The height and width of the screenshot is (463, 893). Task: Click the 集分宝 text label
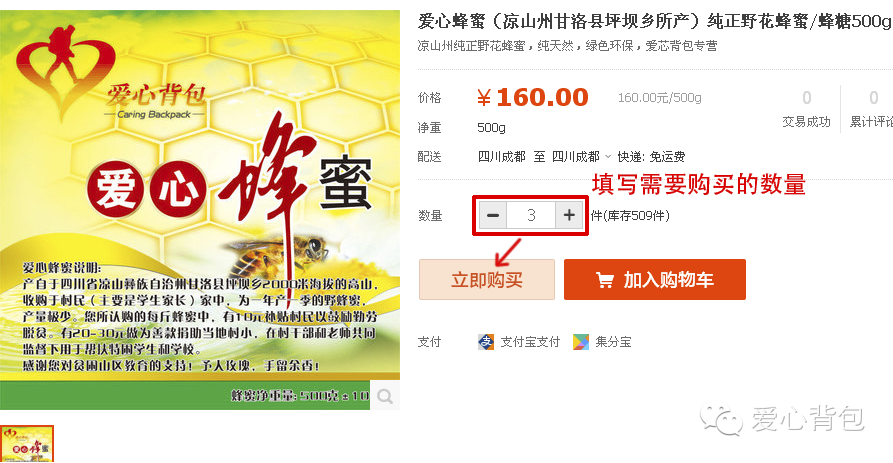(x=613, y=342)
